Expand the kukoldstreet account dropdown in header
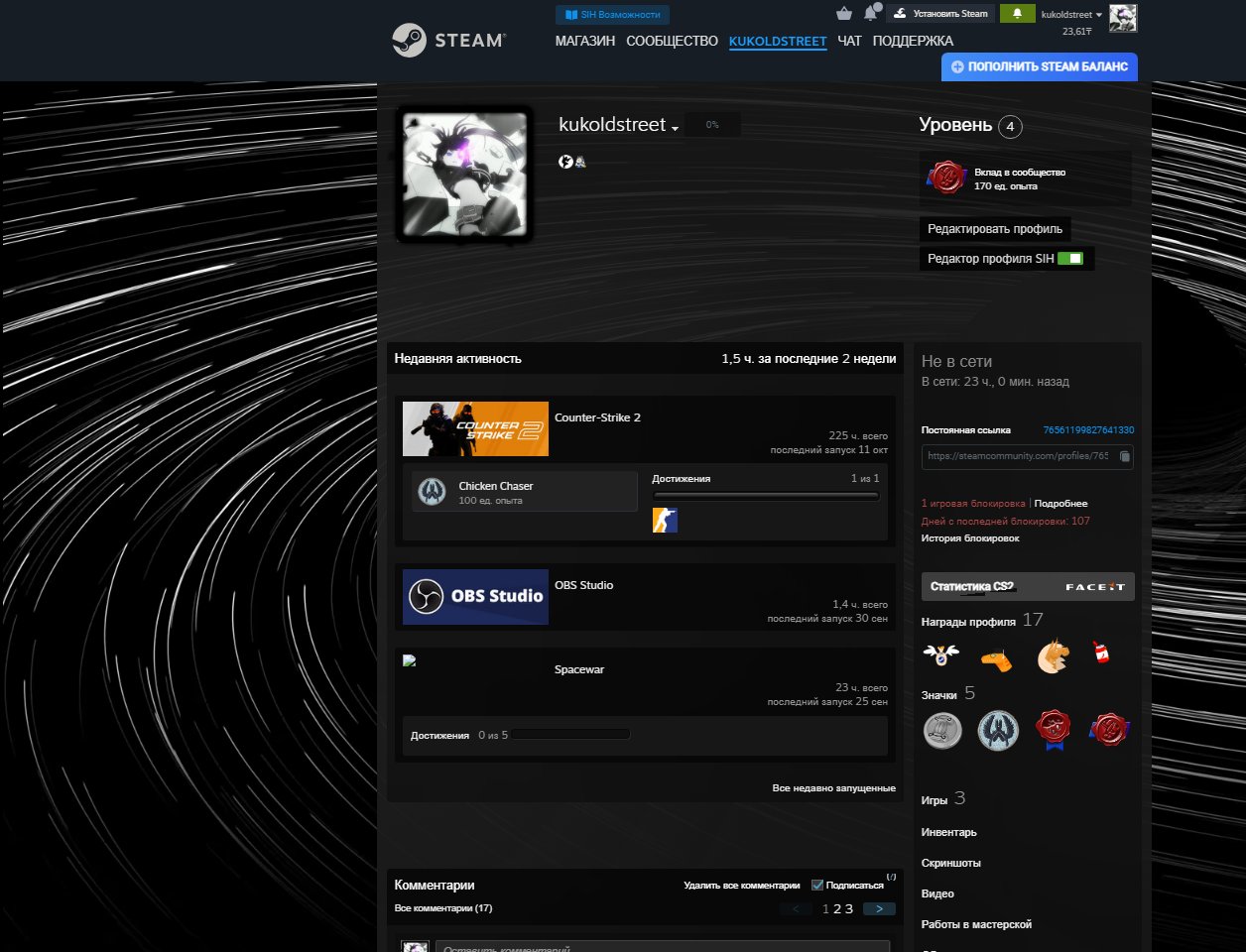Screen dimensions: 1246x952 (1071, 15)
